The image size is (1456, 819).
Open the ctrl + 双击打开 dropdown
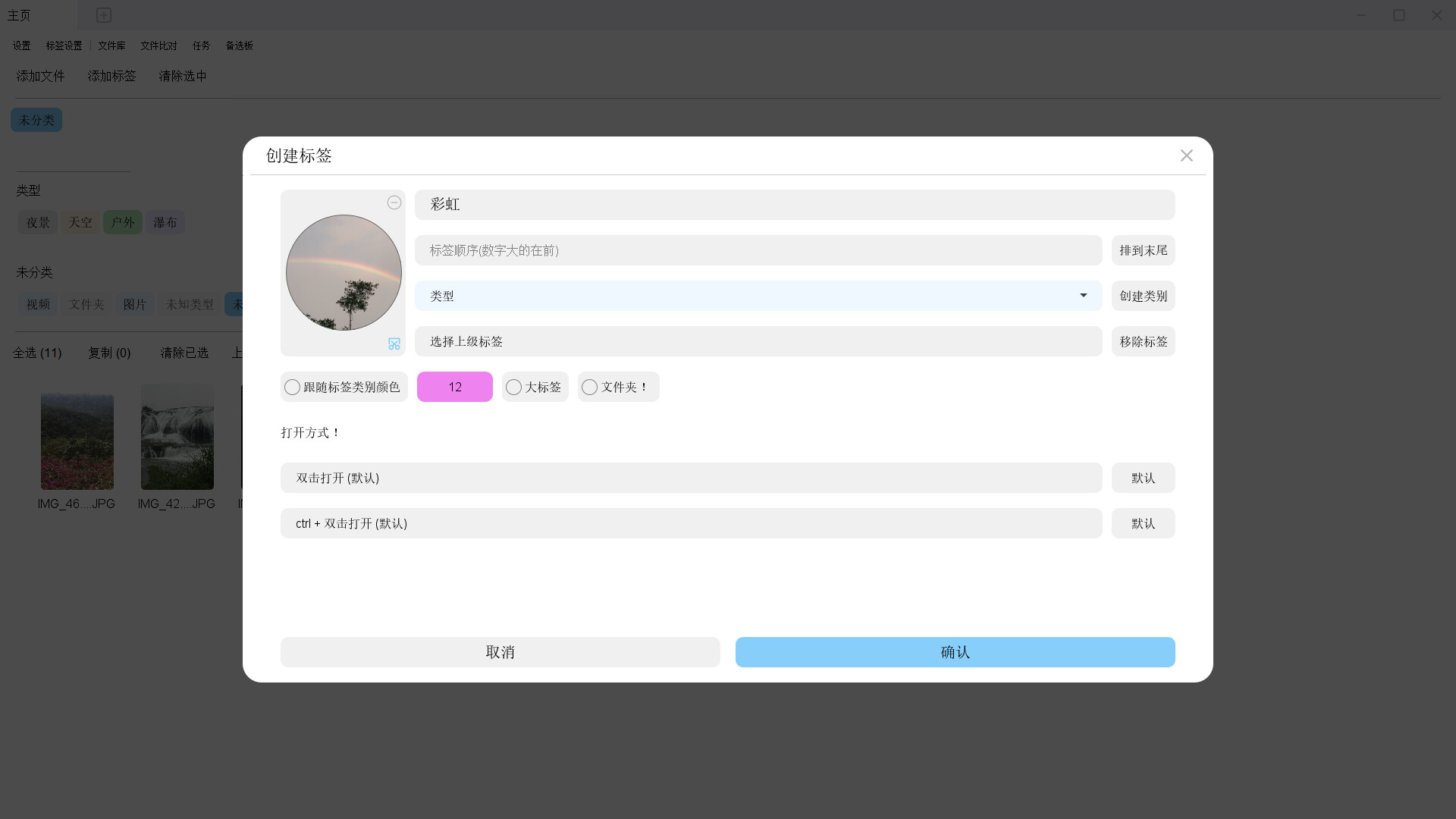(690, 523)
